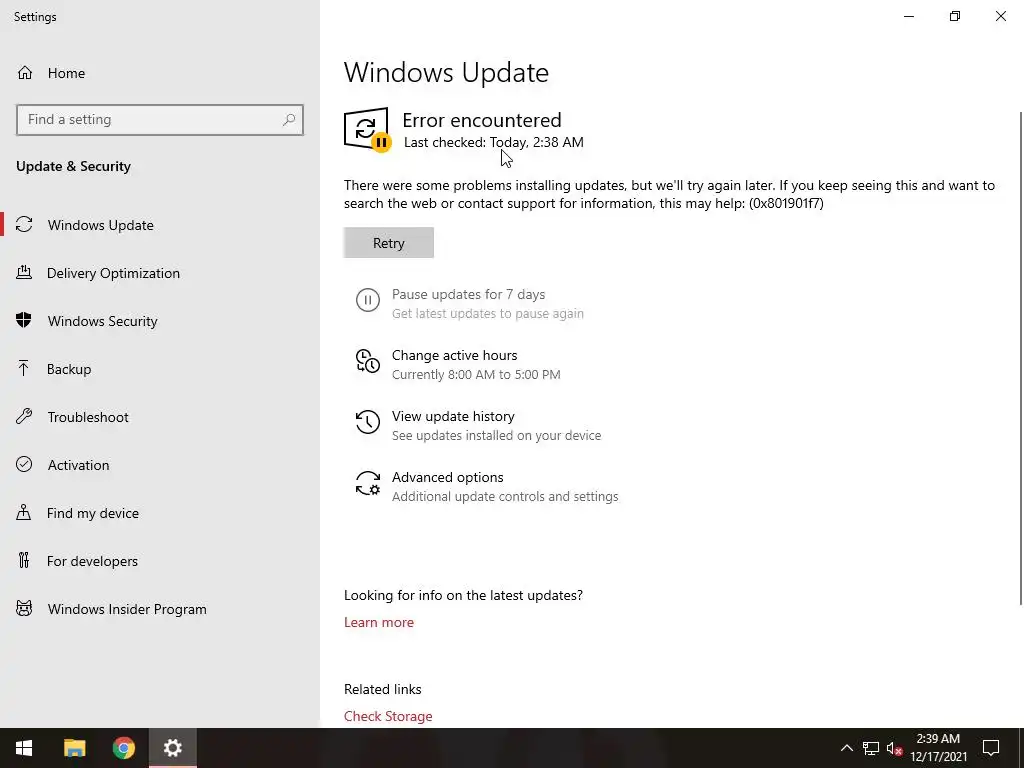Click the Related links heading
The width and height of the screenshot is (1024, 768).
[x=383, y=690]
